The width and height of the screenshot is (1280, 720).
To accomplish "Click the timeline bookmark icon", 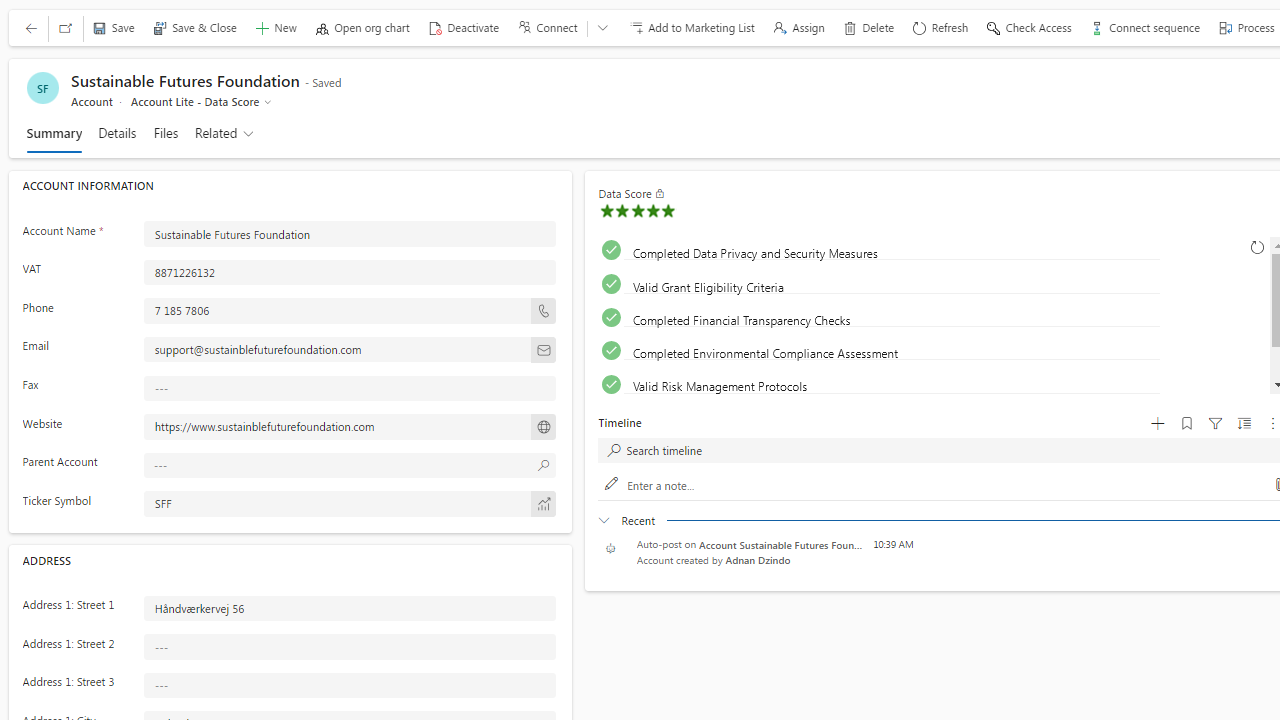I will pos(1187,424).
